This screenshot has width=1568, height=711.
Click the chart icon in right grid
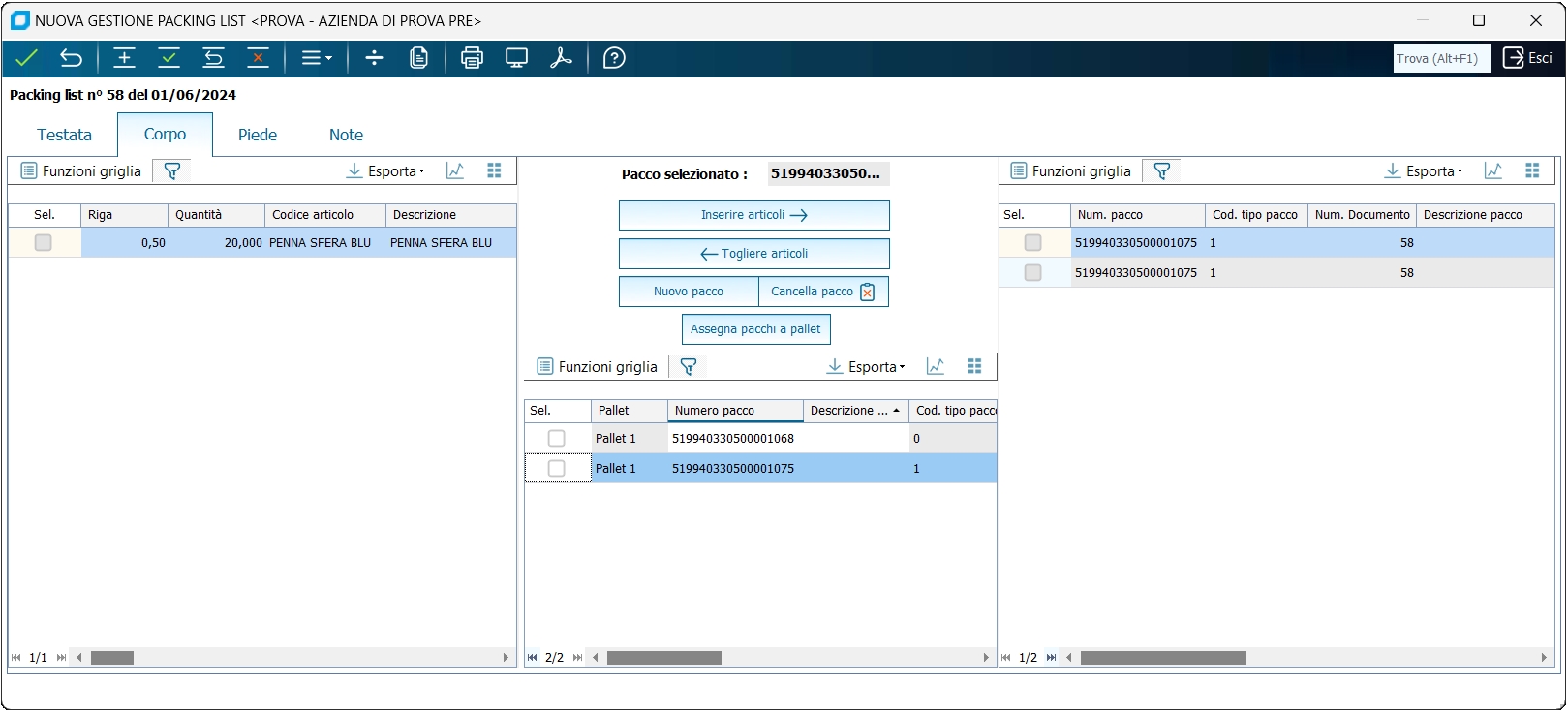[1493, 171]
